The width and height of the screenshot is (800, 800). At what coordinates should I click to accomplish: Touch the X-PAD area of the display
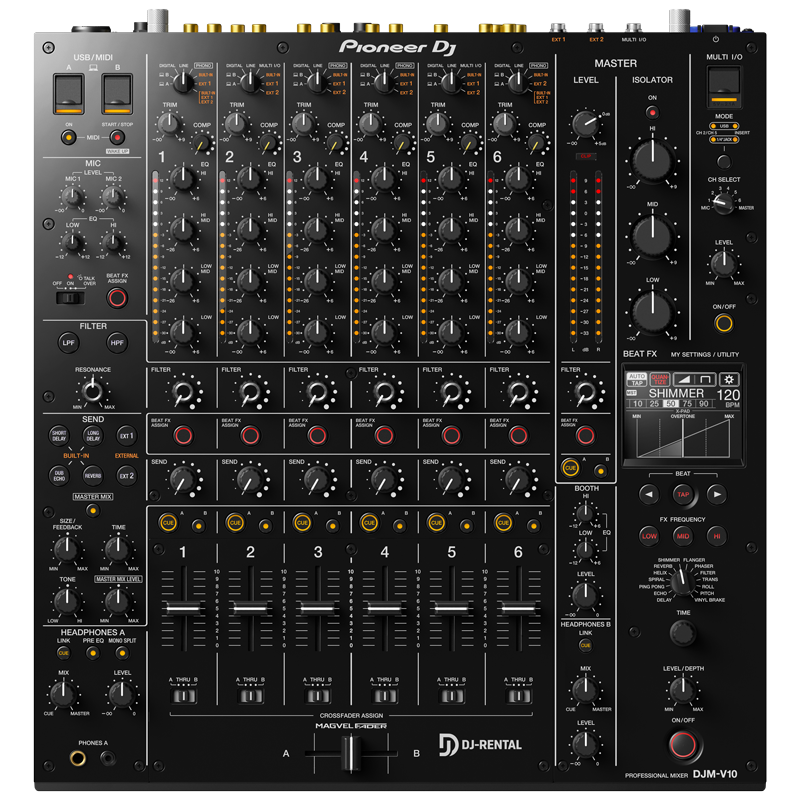pyautogui.click(x=683, y=437)
